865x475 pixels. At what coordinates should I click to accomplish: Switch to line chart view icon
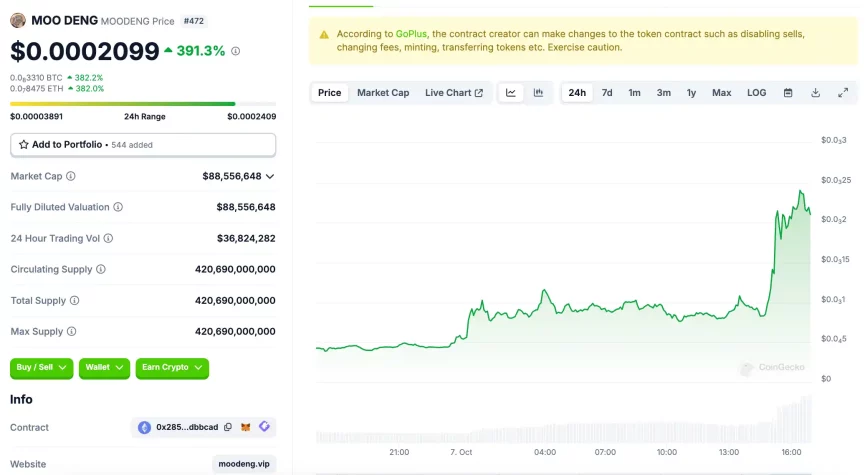tap(511, 93)
